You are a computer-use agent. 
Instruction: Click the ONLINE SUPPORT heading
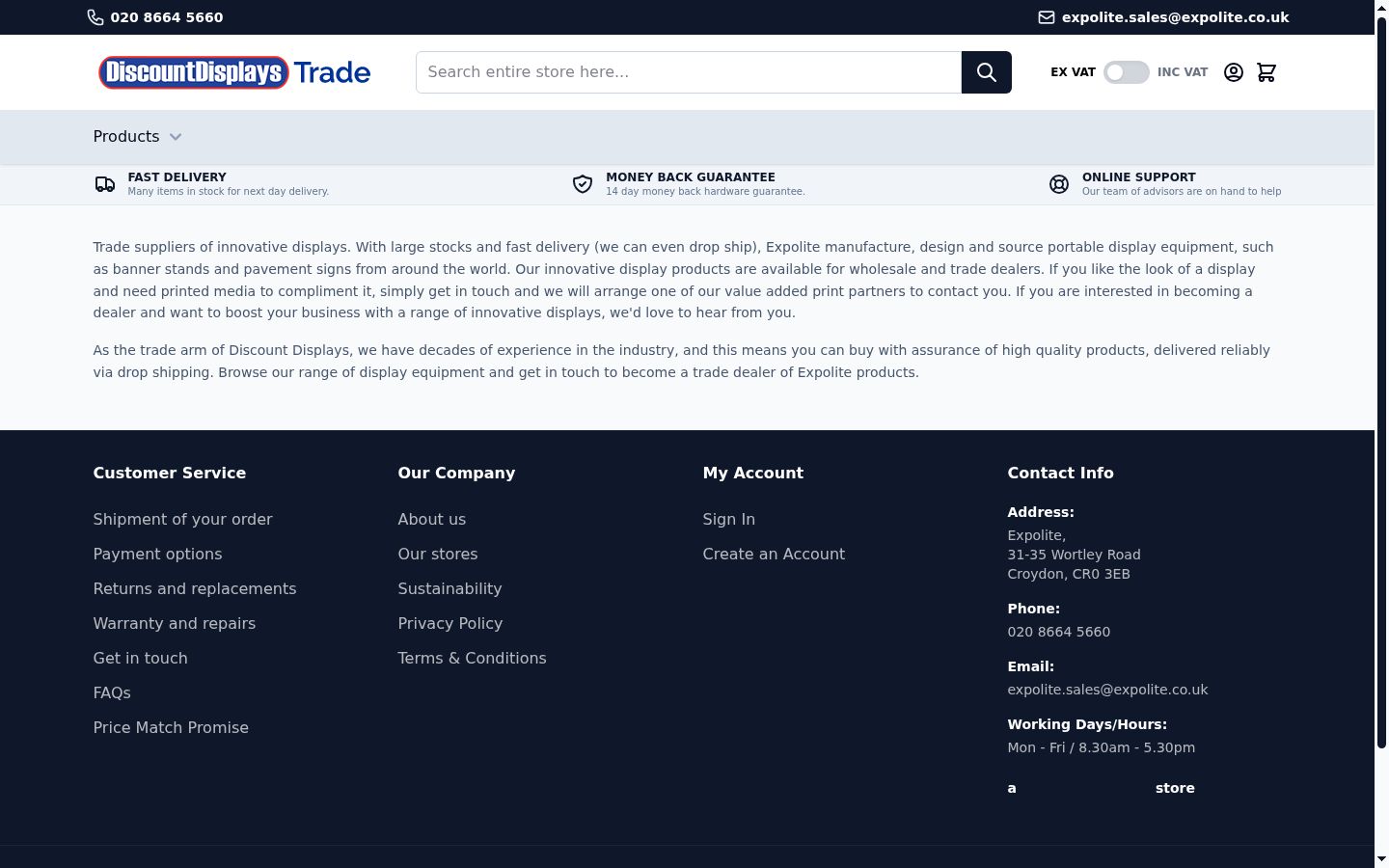pos(1139,177)
